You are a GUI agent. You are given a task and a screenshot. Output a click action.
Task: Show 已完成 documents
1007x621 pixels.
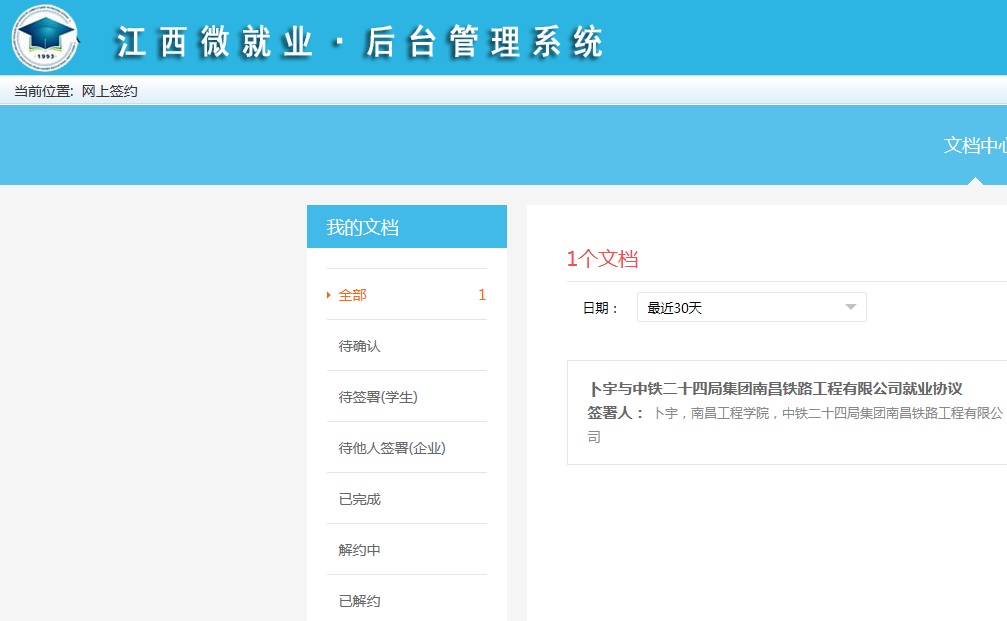pyautogui.click(x=360, y=499)
